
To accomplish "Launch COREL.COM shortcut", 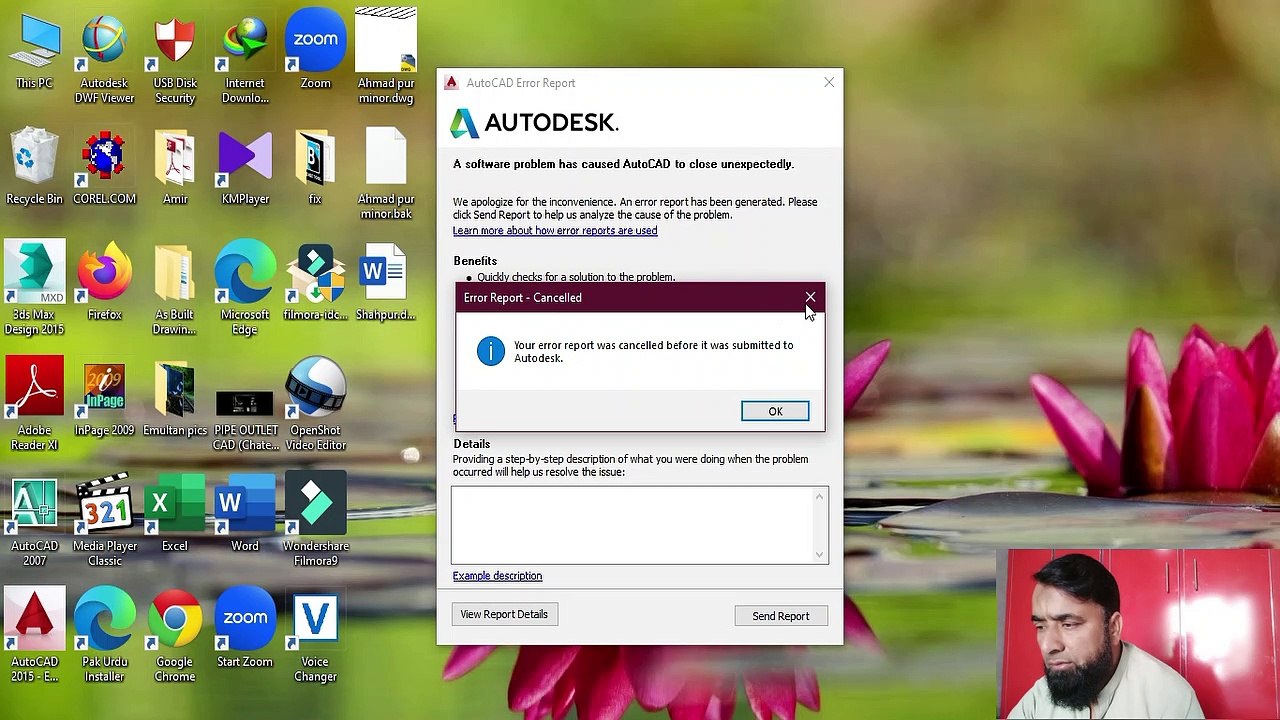I will 104,167.
